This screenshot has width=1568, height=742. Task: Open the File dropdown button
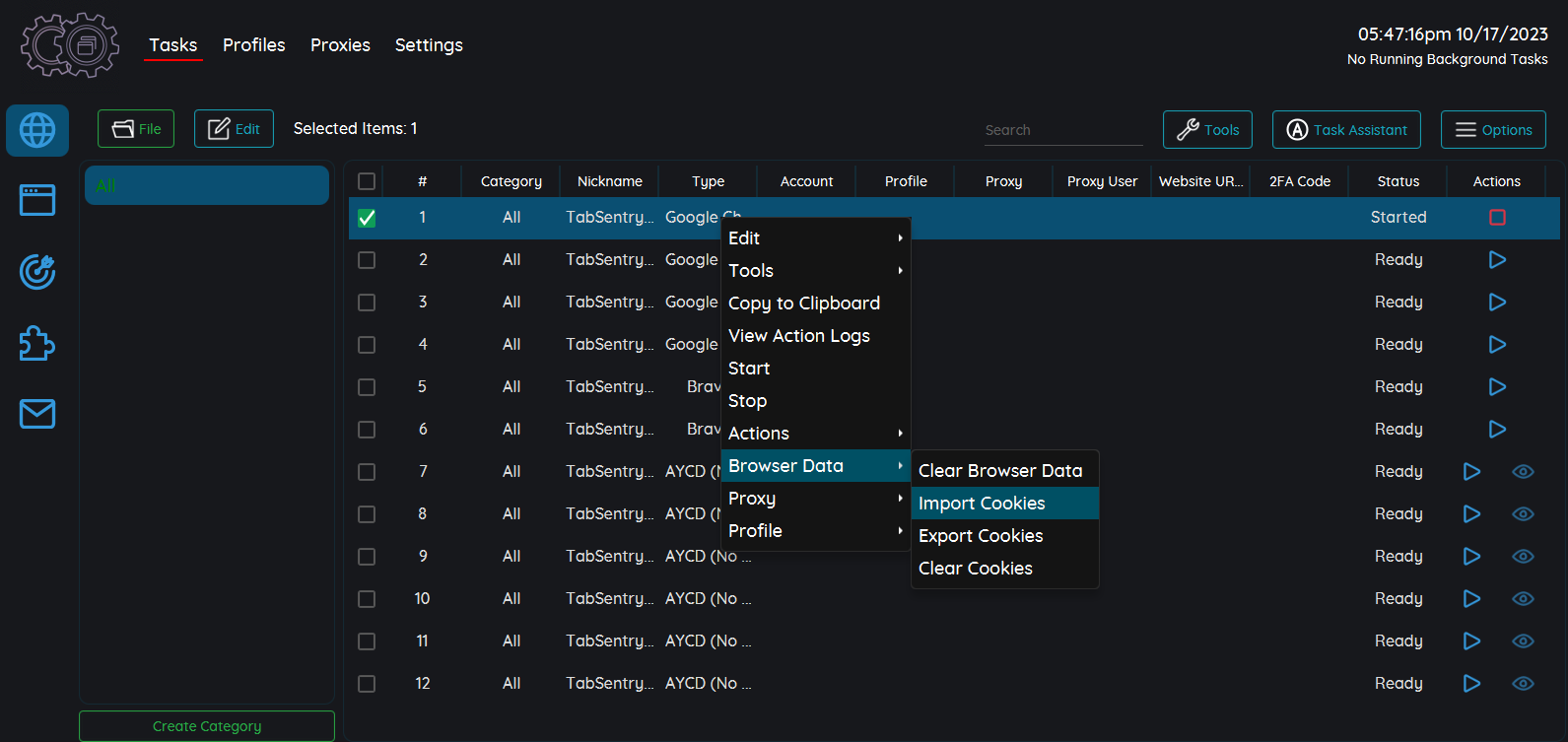tap(136, 129)
